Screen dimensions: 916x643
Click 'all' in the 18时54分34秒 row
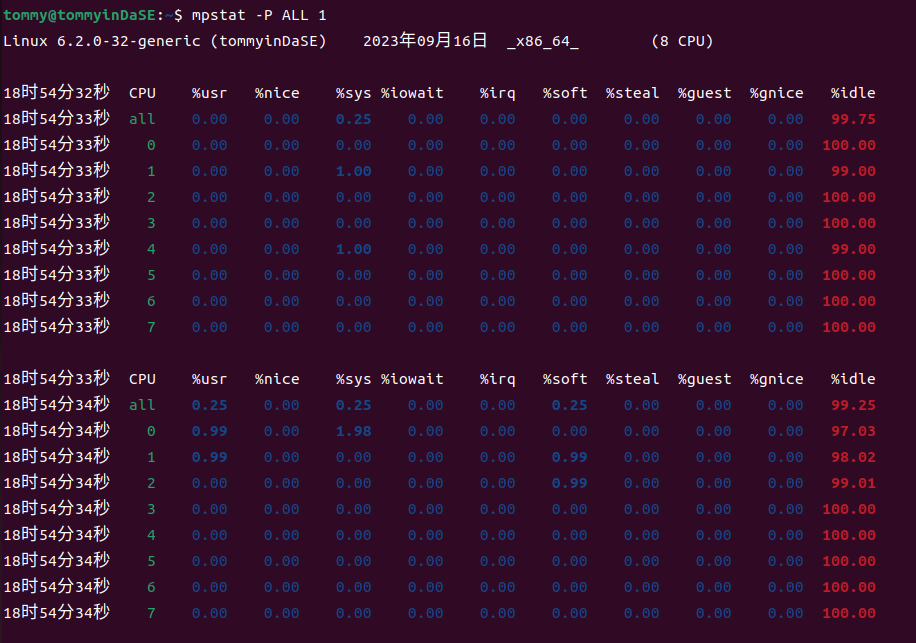(x=142, y=405)
